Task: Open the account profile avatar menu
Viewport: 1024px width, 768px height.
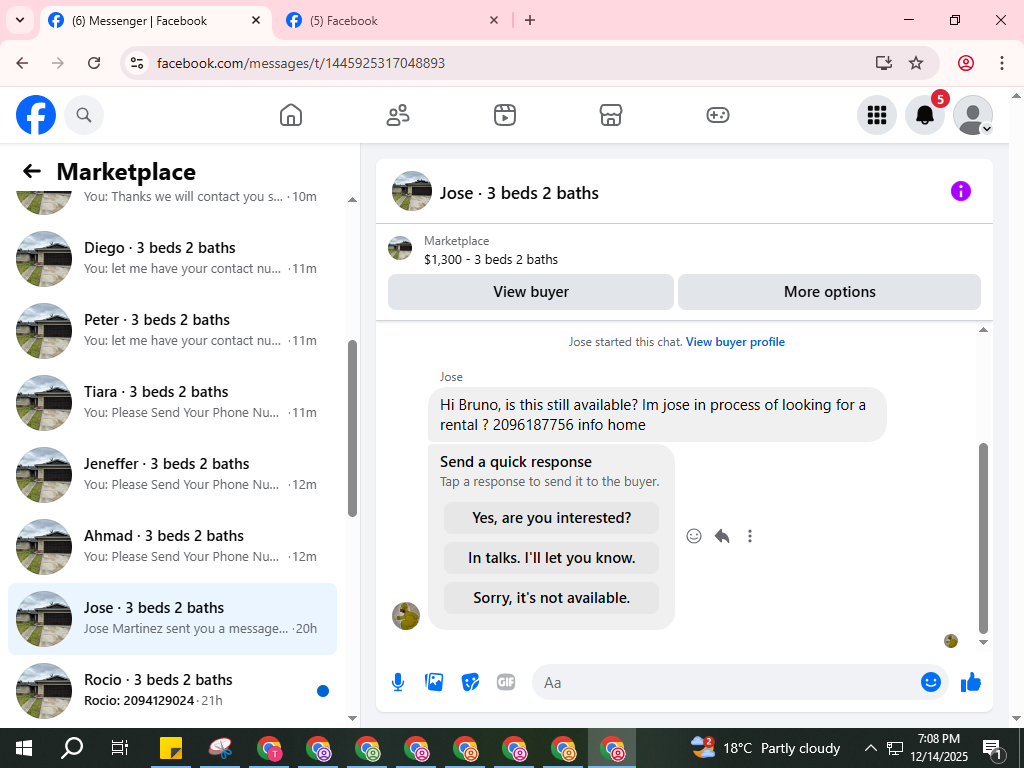Action: (x=972, y=115)
